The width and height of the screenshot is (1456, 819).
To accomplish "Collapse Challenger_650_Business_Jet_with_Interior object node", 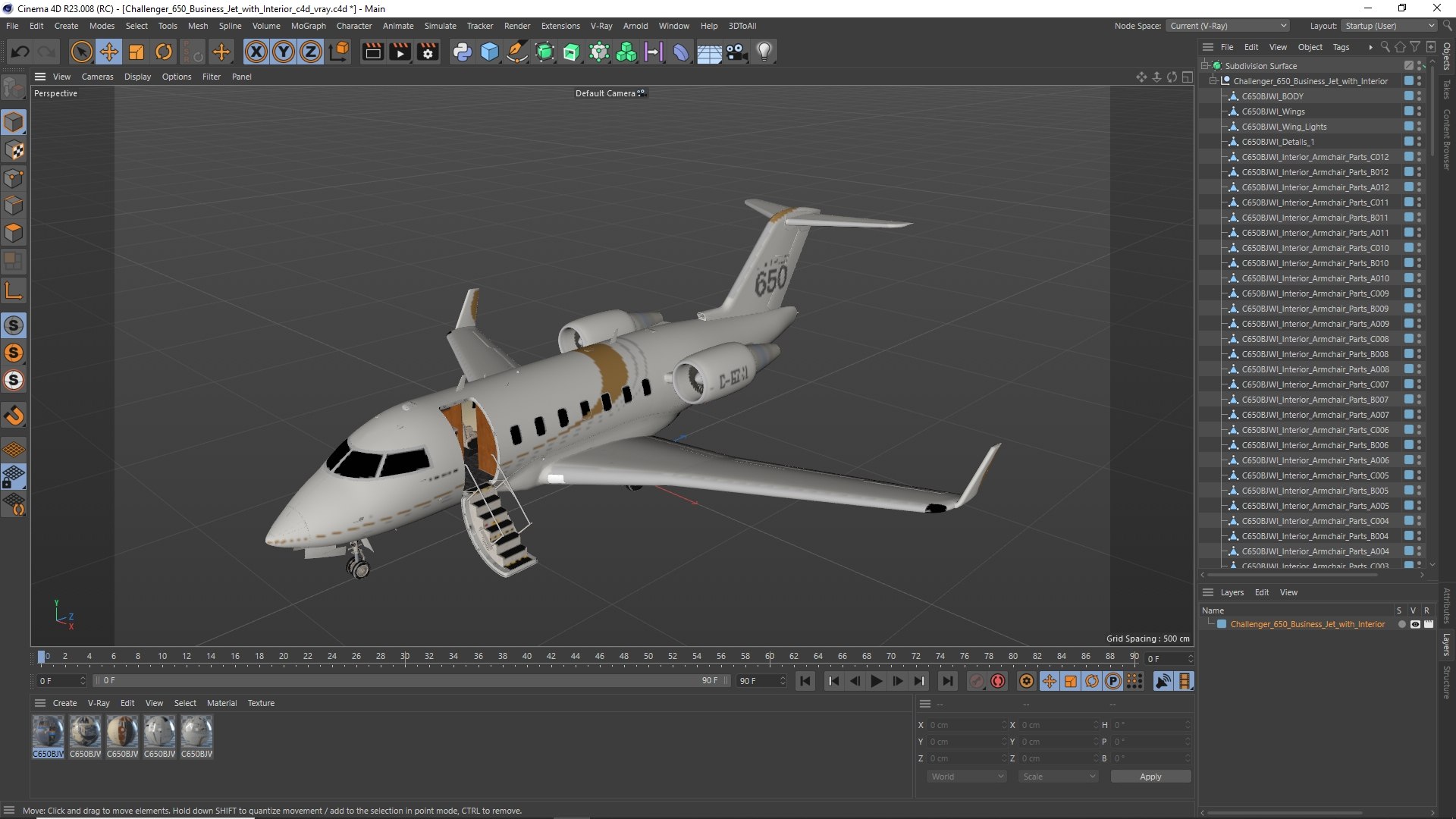I will tap(1213, 81).
